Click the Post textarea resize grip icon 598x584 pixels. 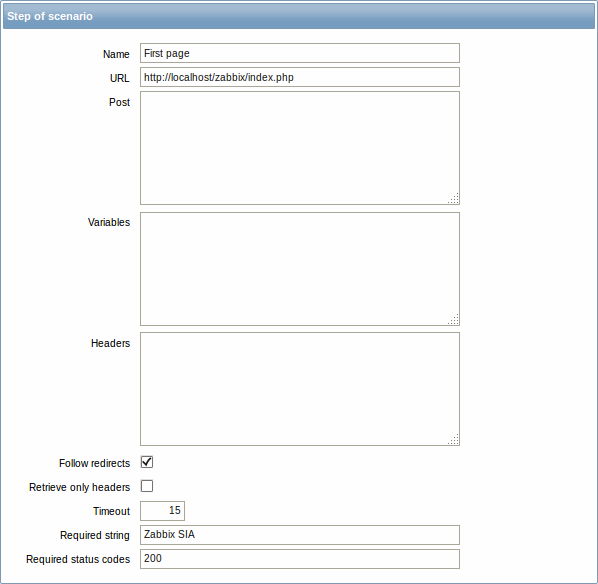453,198
